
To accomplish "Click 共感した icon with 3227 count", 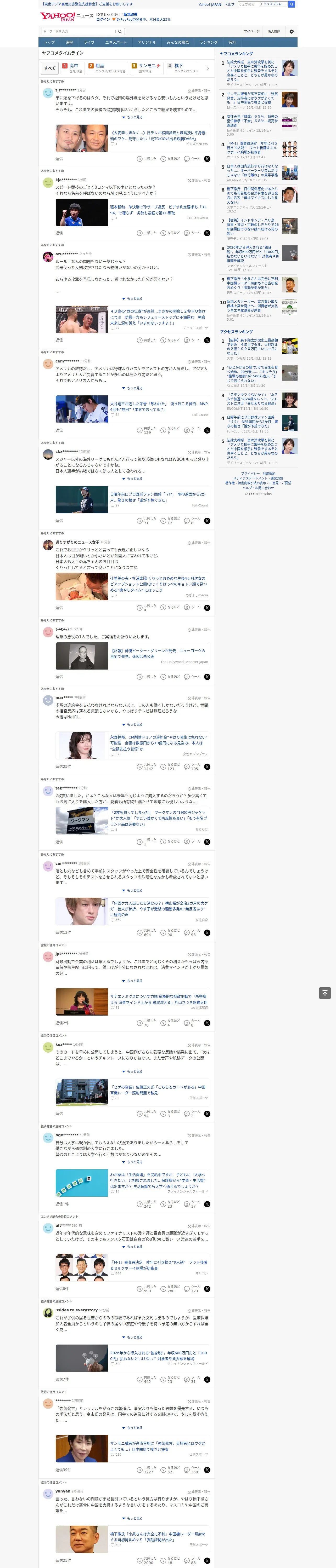I will click(140, 1470).
